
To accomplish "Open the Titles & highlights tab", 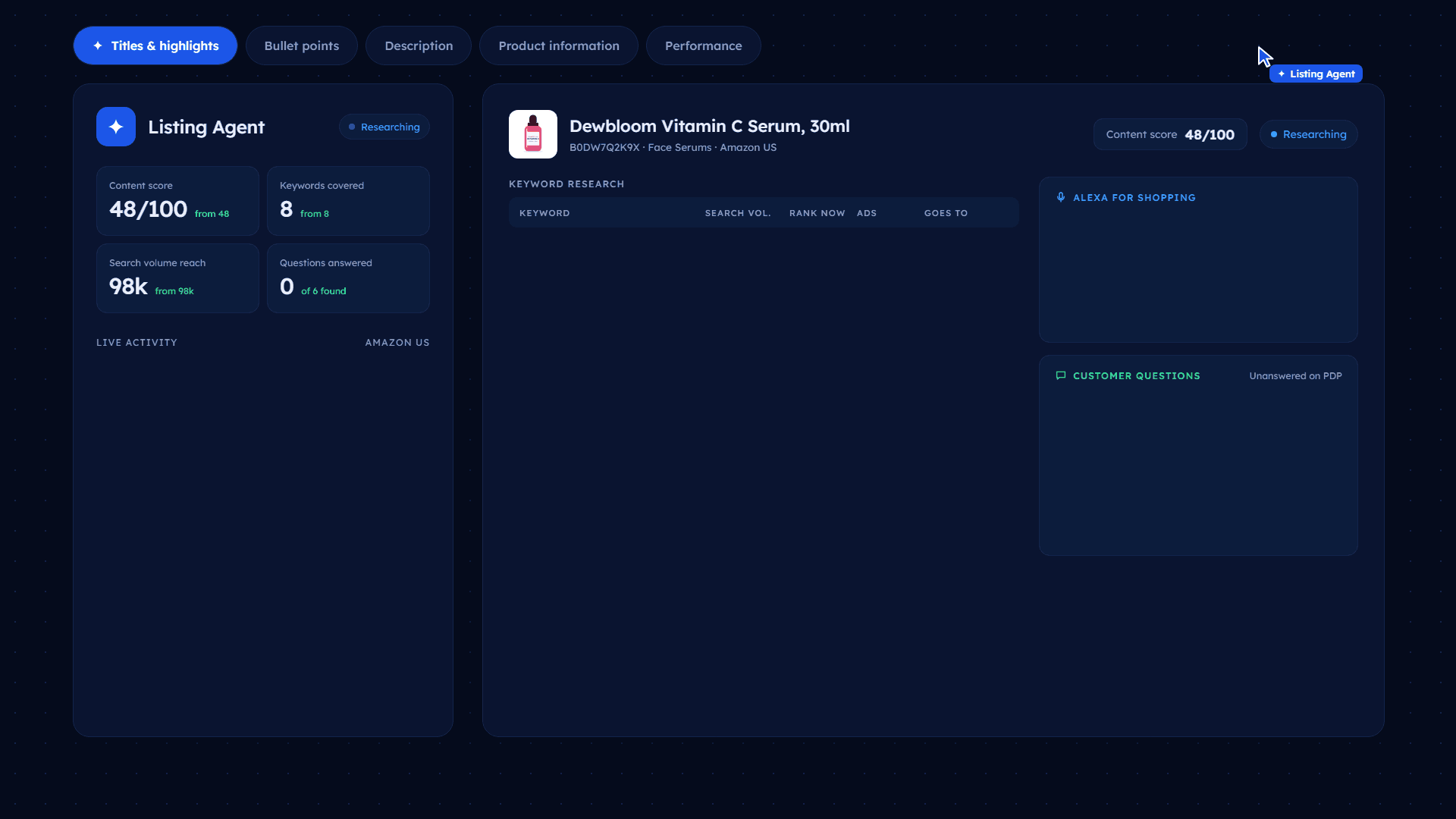I will 155,45.
